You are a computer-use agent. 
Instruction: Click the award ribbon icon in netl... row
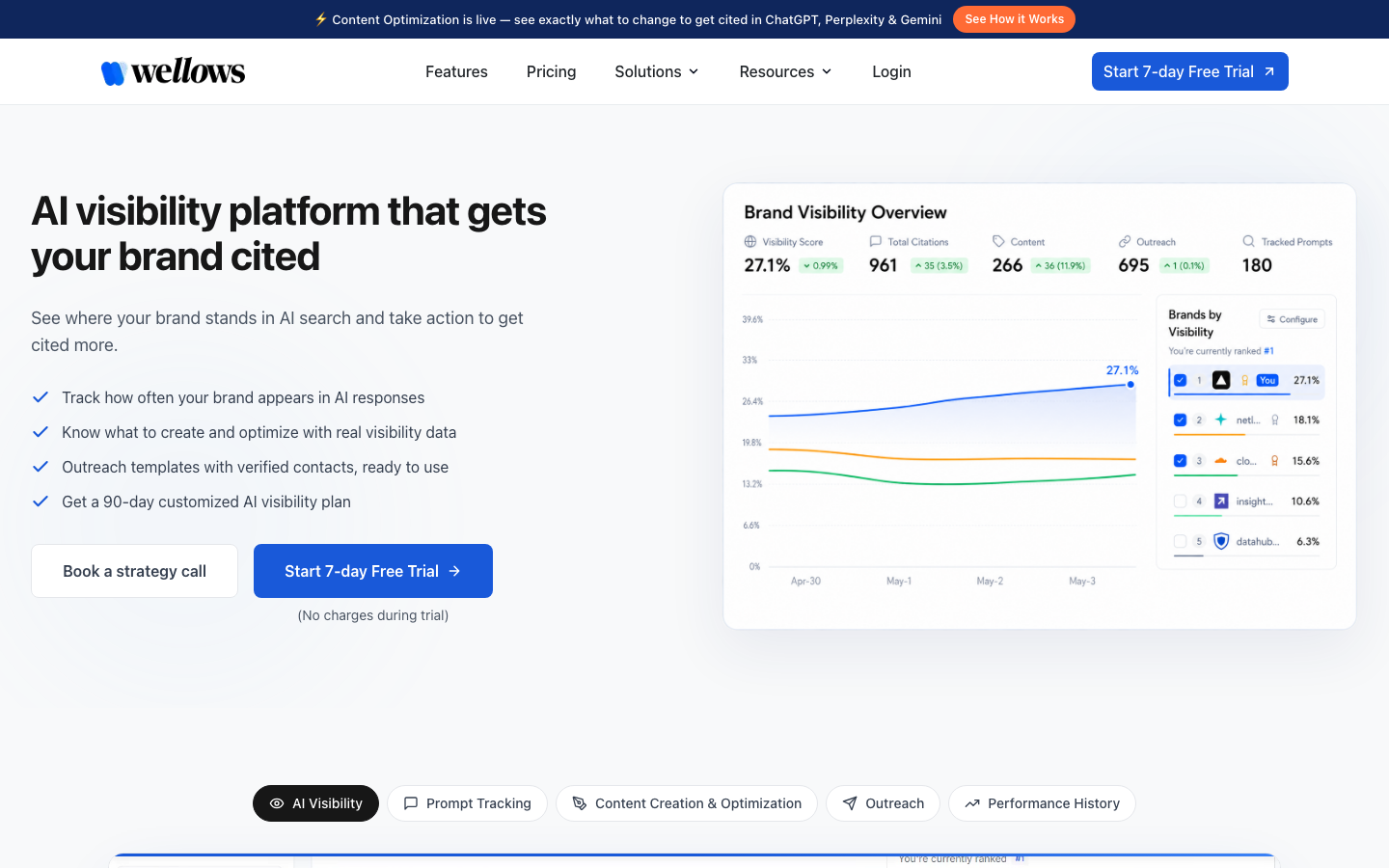1275,420
